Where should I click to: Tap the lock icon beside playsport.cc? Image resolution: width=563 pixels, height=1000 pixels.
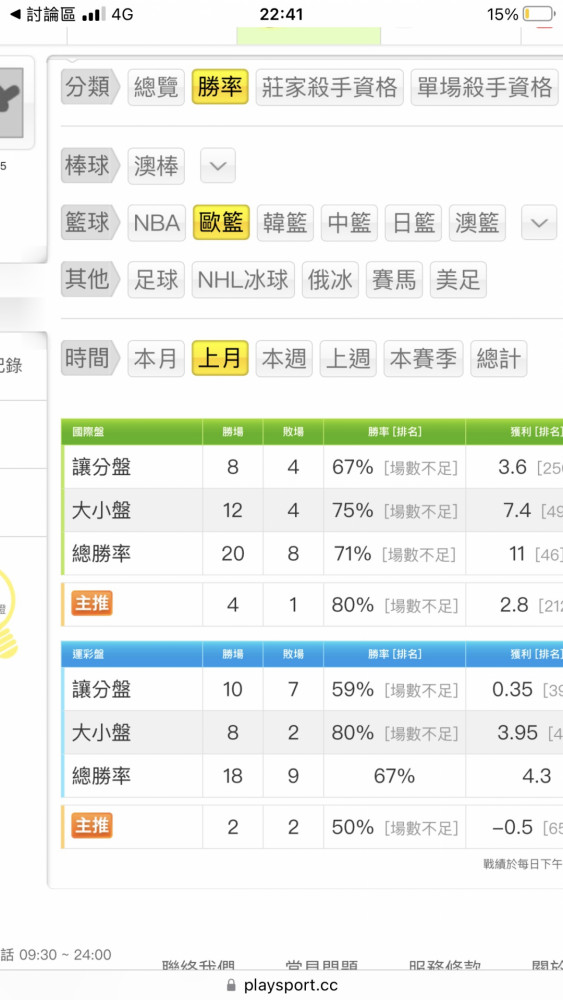point(231,985)
